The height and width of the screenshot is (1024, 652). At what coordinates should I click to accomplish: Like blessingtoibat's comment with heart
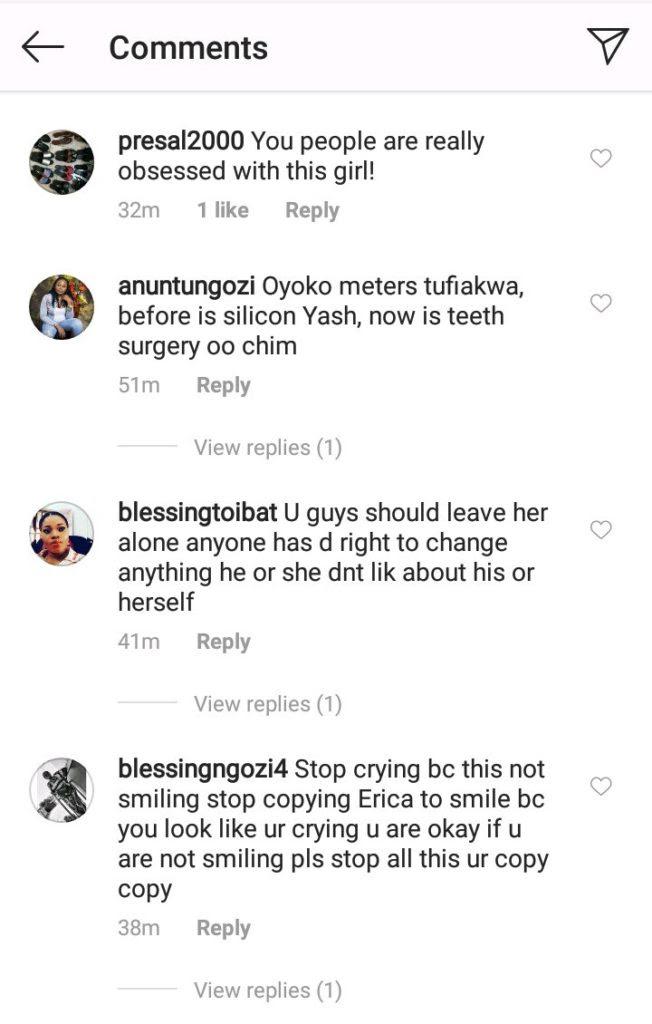[600, 530]
